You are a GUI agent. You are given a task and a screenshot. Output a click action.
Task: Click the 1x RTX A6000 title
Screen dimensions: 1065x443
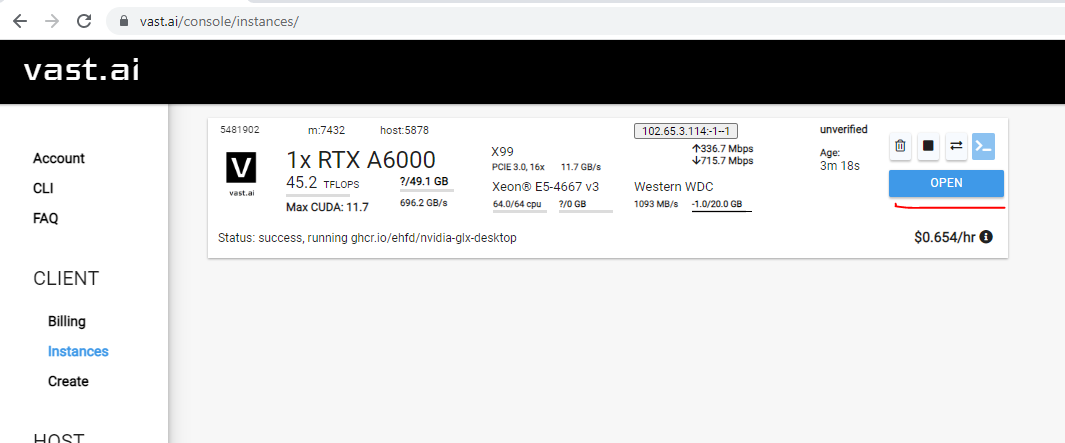(x=361, y=160)
